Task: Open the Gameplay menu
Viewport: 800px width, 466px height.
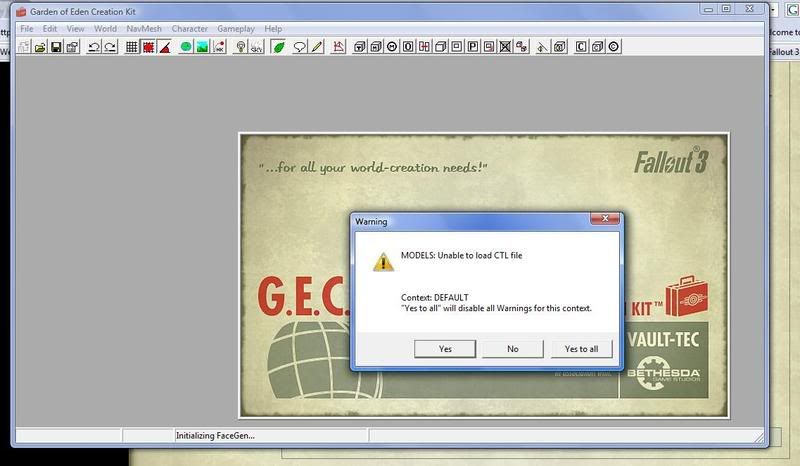Action: click(236, 29)
